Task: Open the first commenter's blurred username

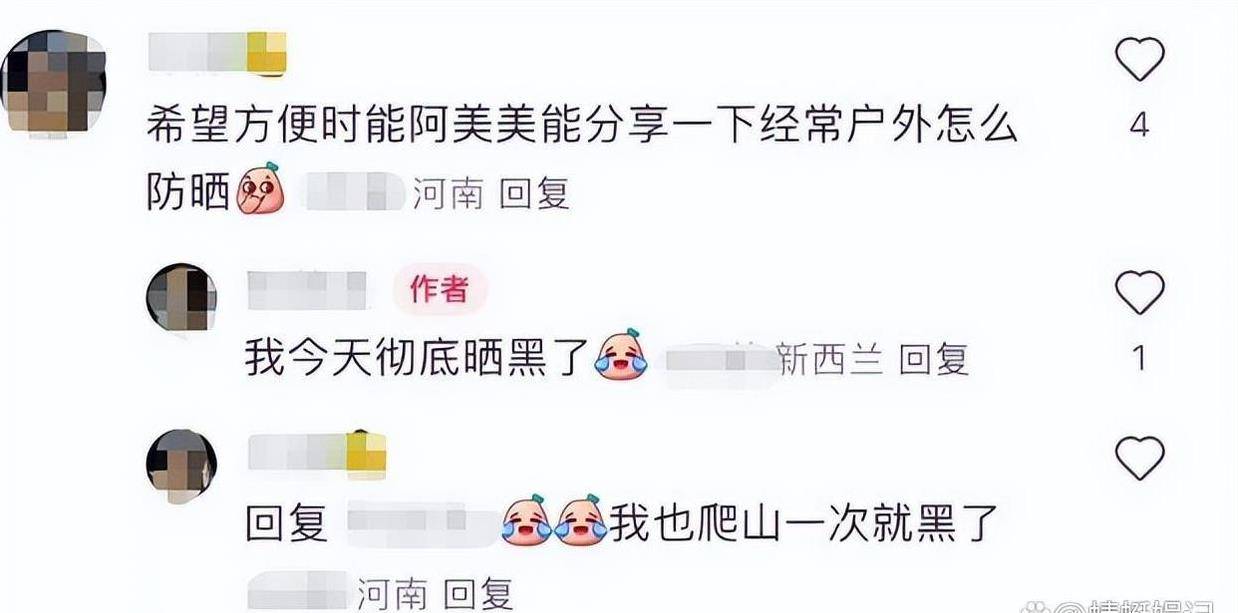Action: (198, 52)
